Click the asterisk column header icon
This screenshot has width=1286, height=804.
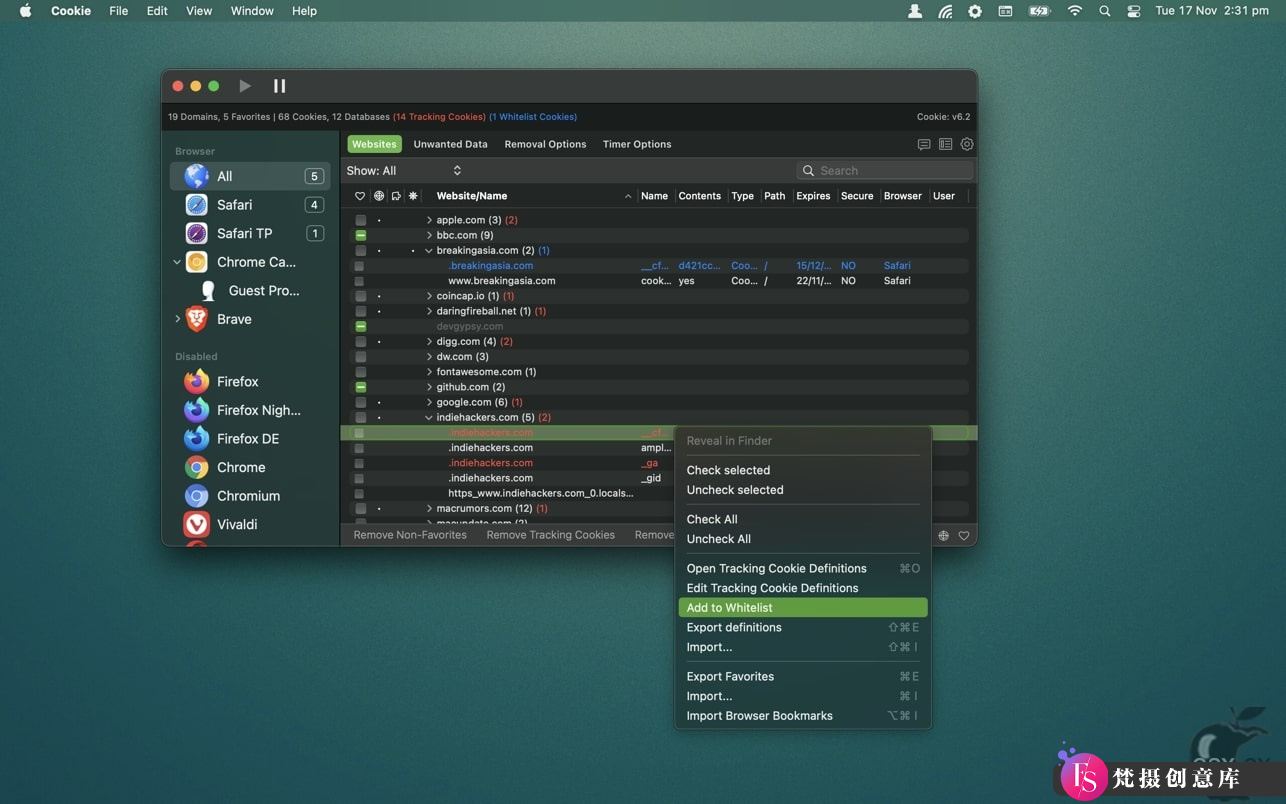click(x=413, y=196)
